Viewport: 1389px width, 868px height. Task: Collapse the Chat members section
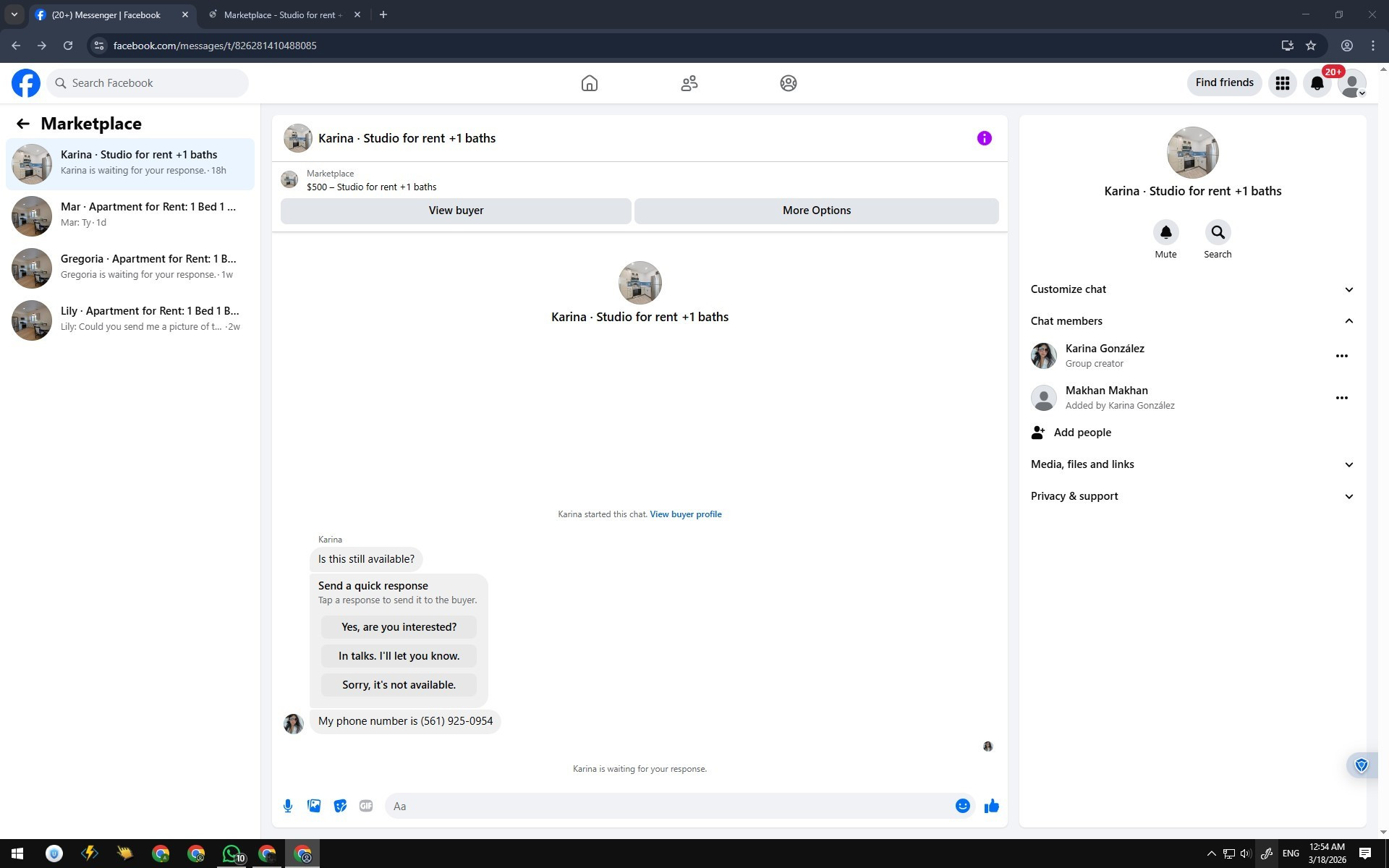[1193, 321]
